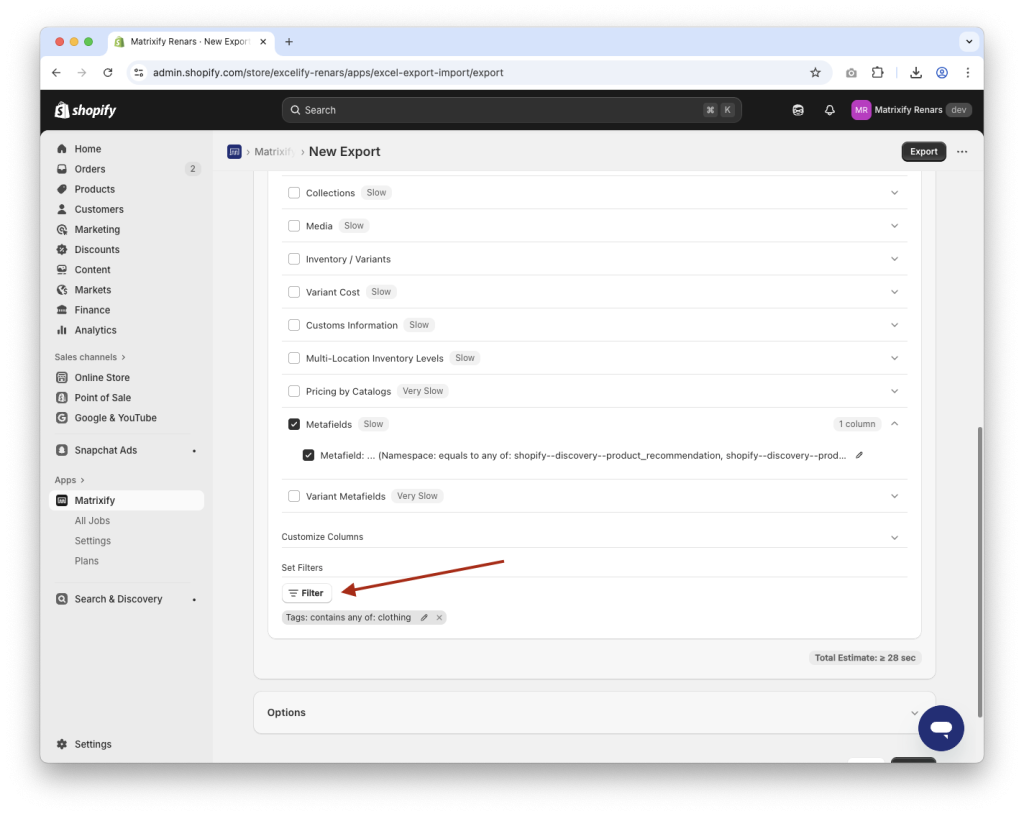Remove the clothing tags filter chip

tap(438, 617)
